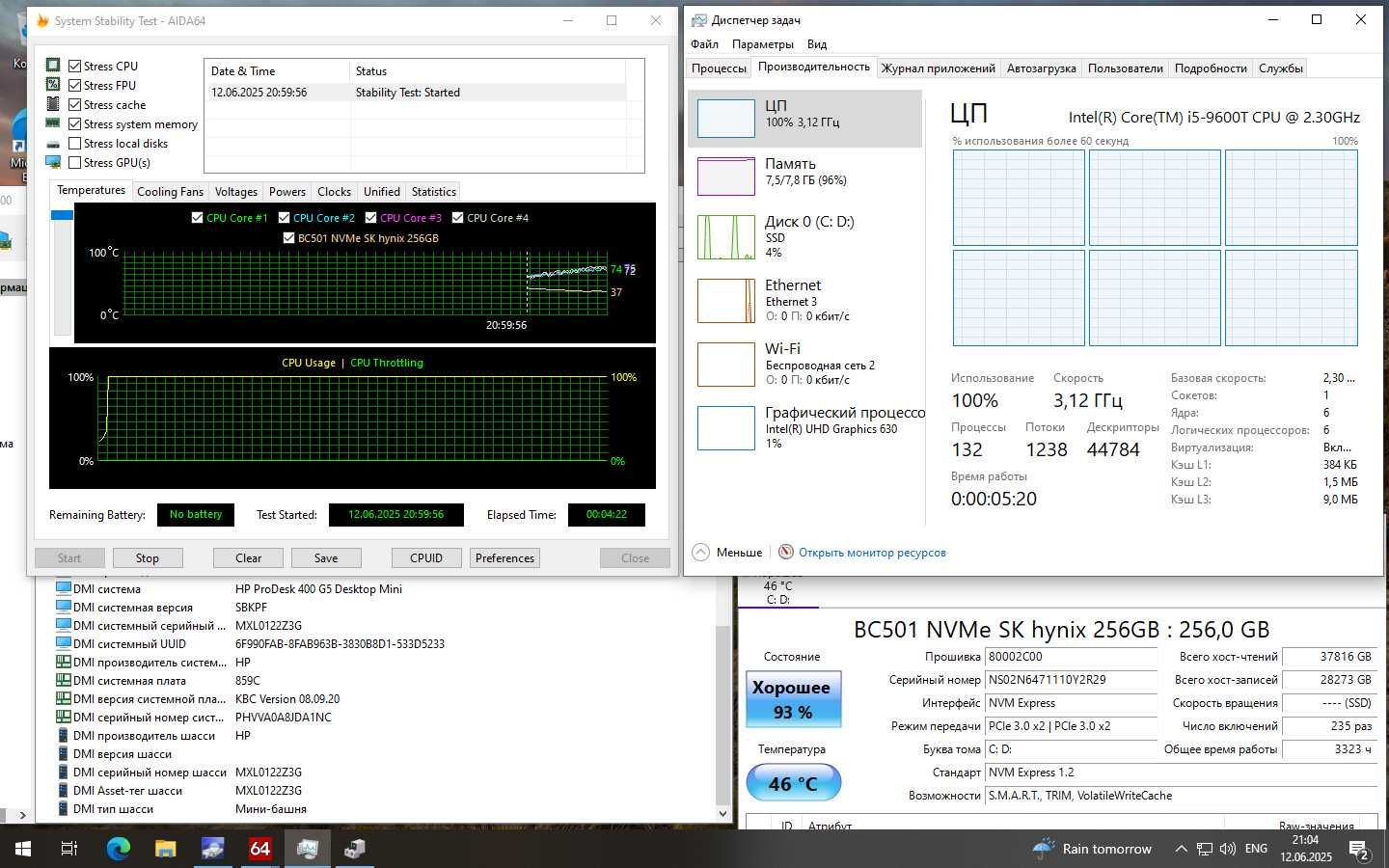Viewport: 1389px width, 868px height.
Task: Open Вид menu in Task Manager
Action: pos(817,44)
